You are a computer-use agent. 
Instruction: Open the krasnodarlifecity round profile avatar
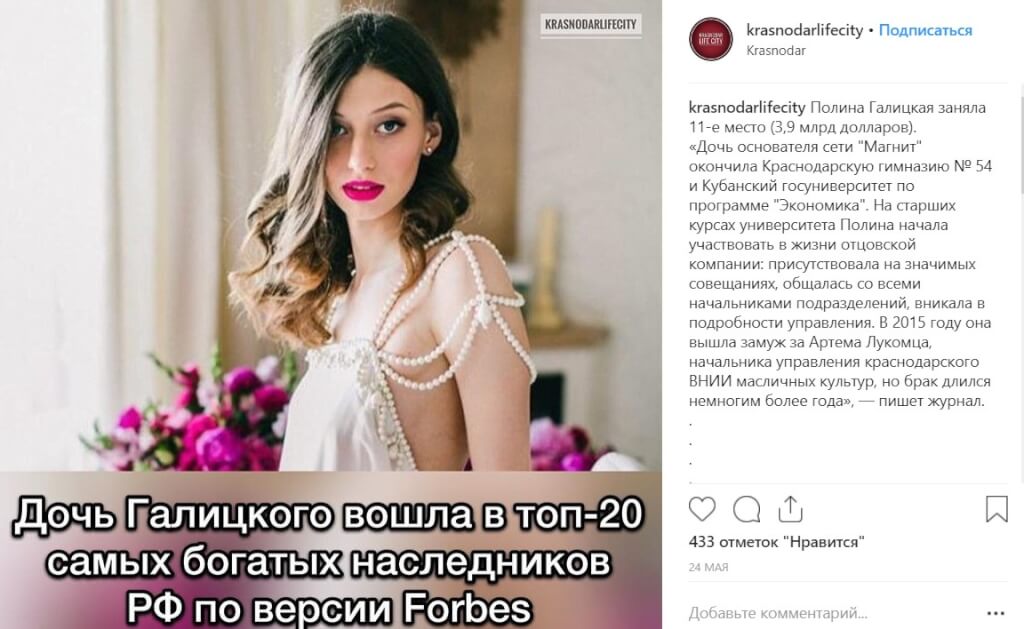711,39
